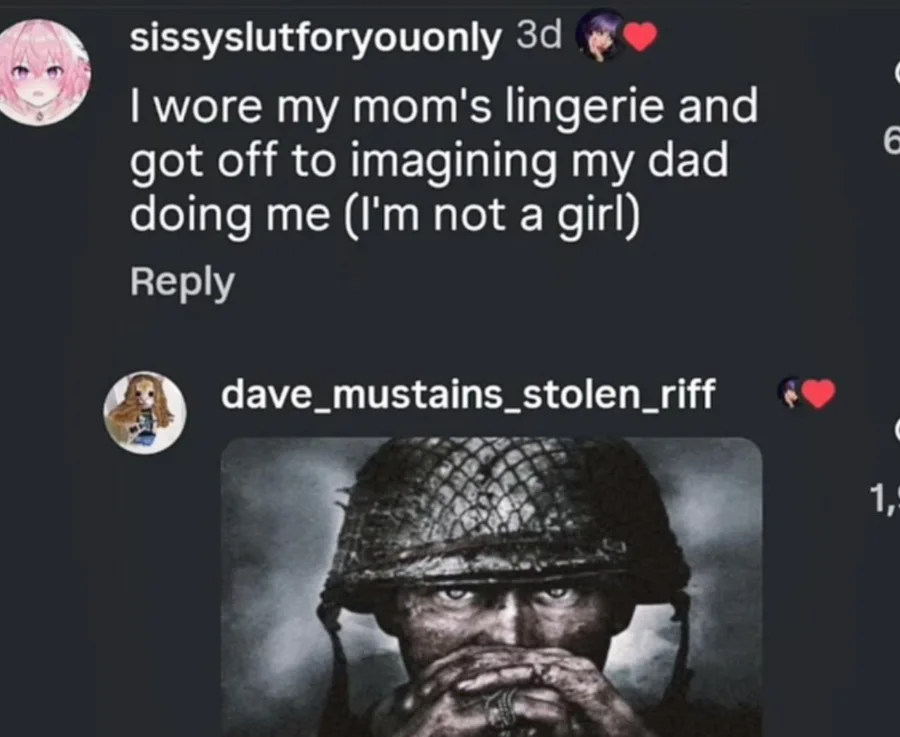
Task: Open dave_mustains_stolen_riff's profile via username
Action: [x=468, y=394]
